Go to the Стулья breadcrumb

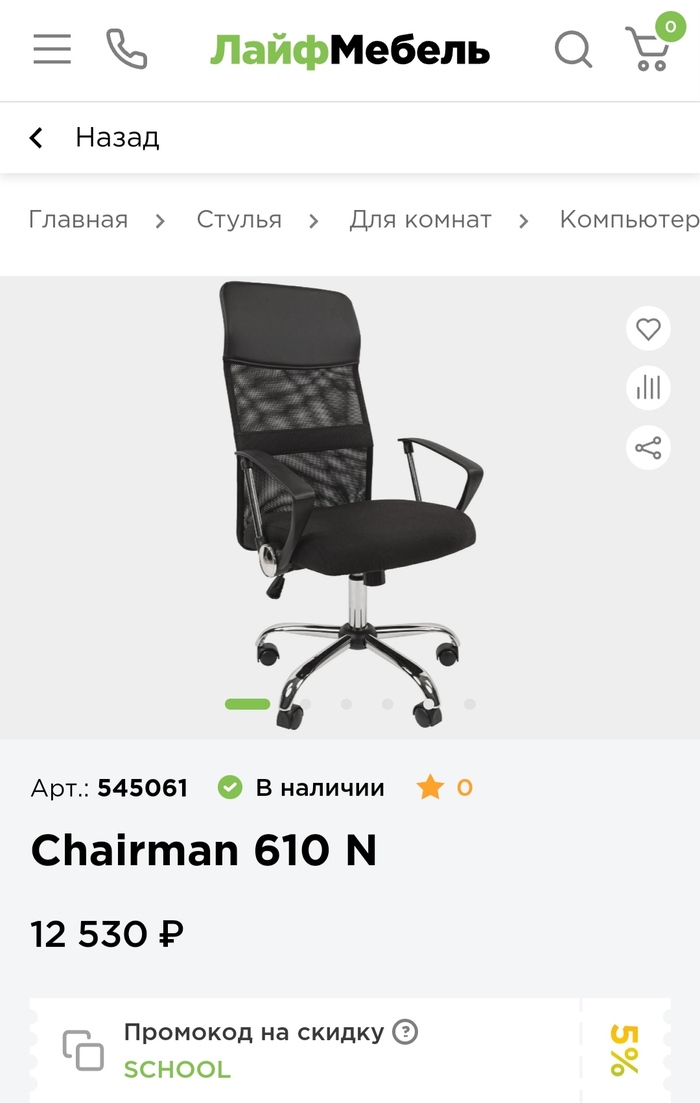click(238, 219)
